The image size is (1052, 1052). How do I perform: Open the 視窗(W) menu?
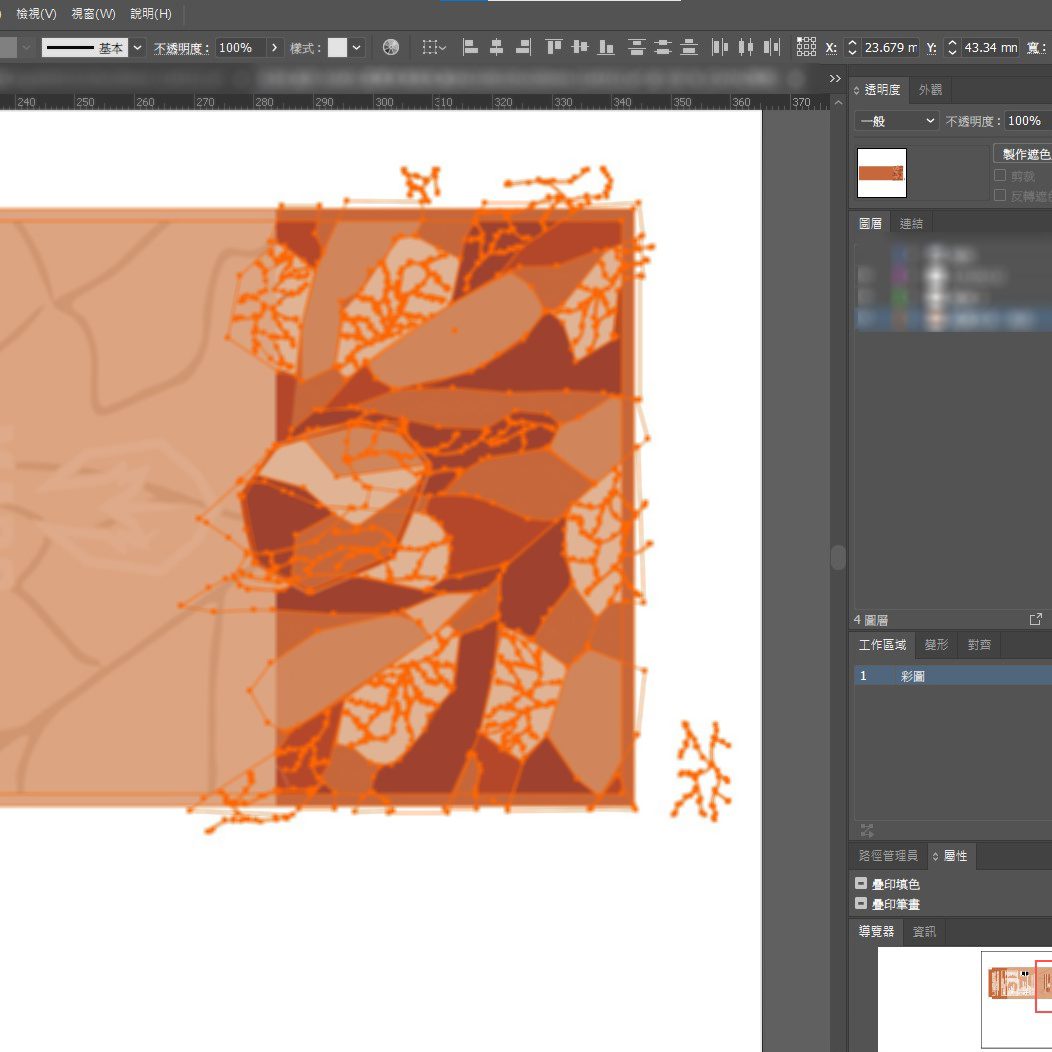pyautogui.click(x=93, y=14)
